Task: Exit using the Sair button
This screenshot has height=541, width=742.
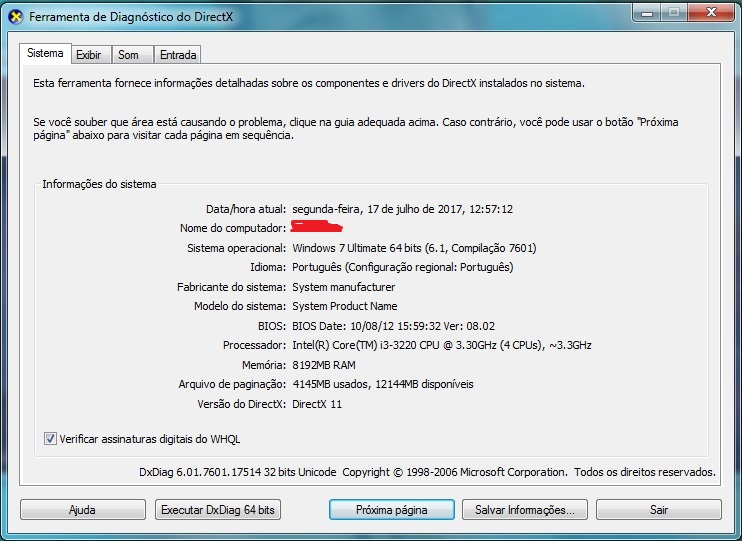Action: point(659,510)
